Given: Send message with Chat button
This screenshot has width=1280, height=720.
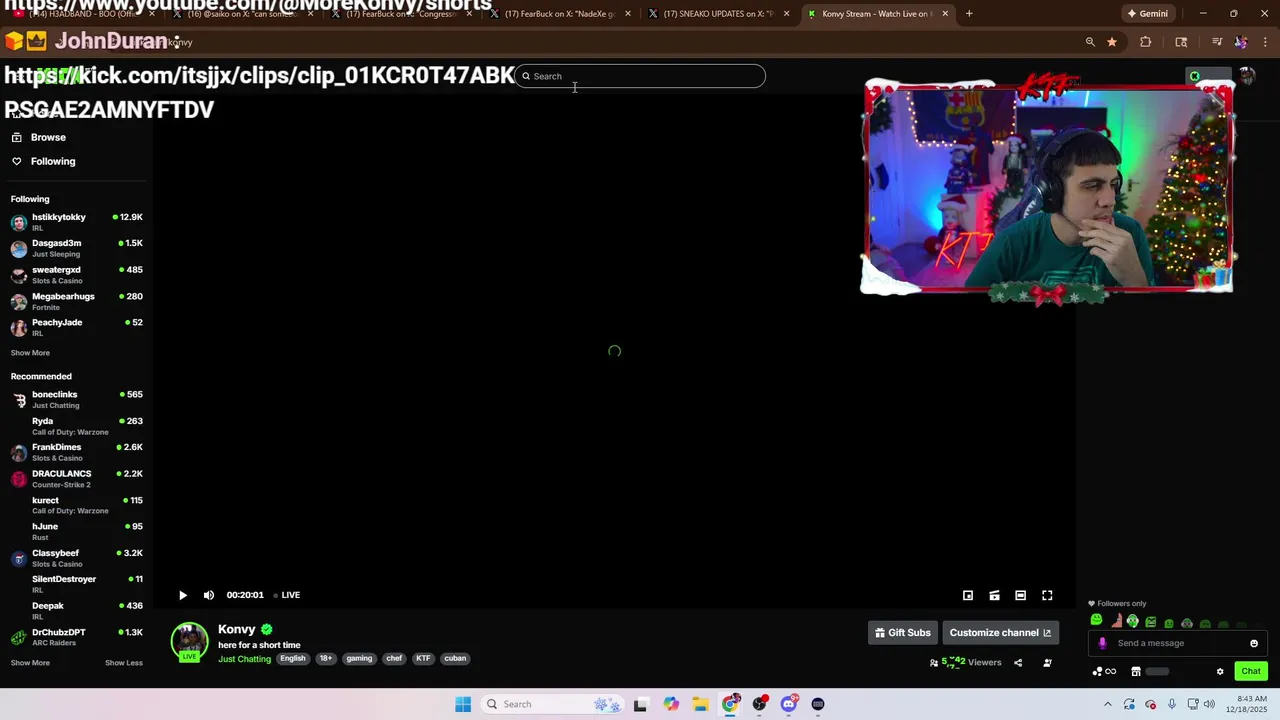Looking at the screenshot, I should (1251, 671).
